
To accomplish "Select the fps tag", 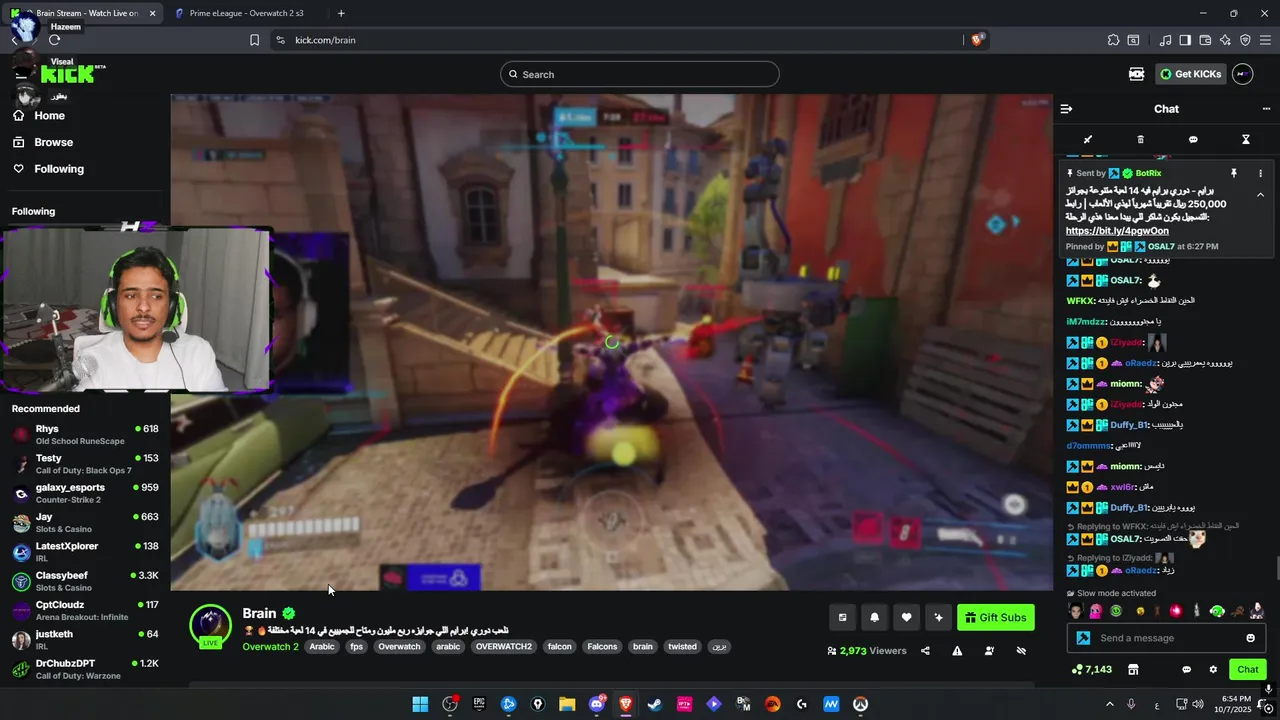I will coord(357,647).
